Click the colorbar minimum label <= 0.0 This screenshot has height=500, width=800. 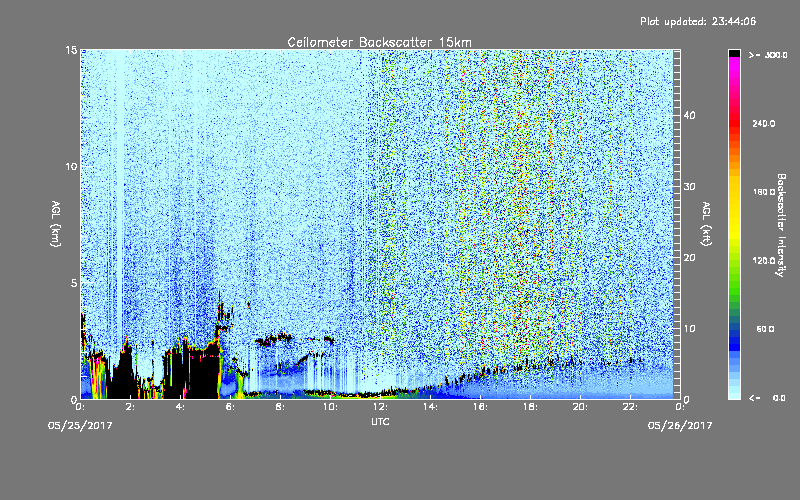[767, 398]
